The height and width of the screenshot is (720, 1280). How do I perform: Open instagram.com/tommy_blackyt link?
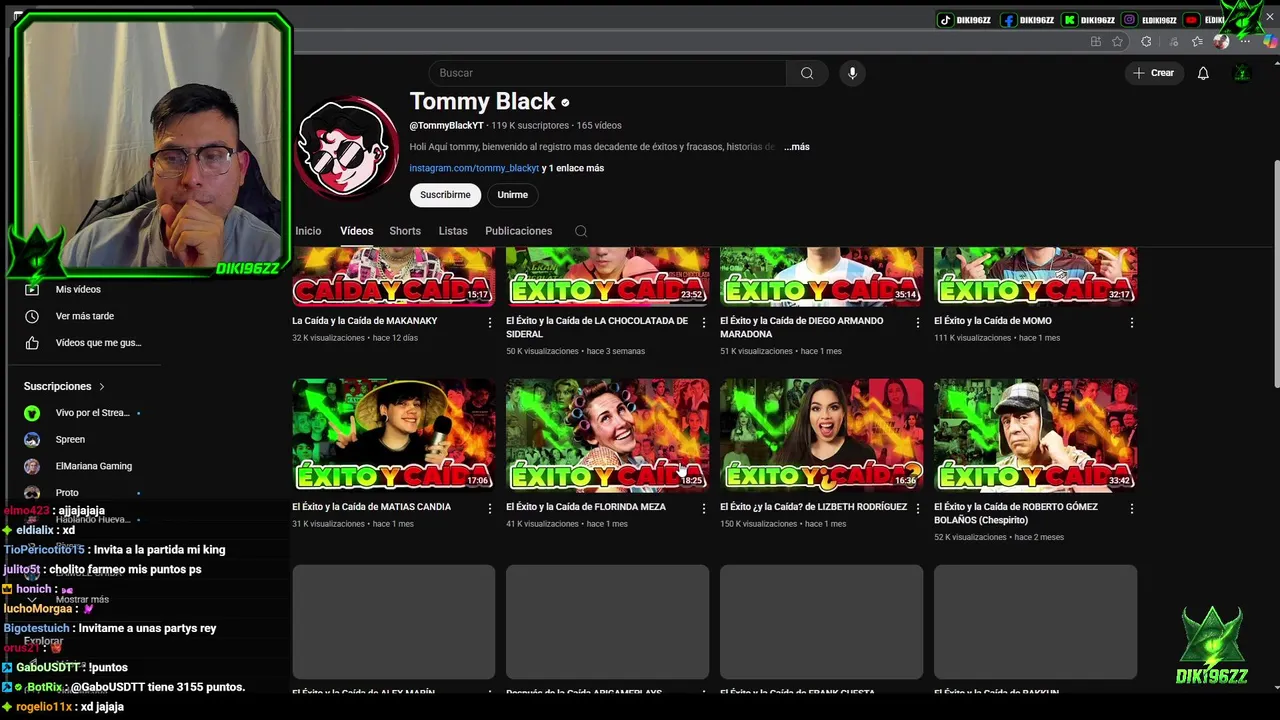click(474, 169)
